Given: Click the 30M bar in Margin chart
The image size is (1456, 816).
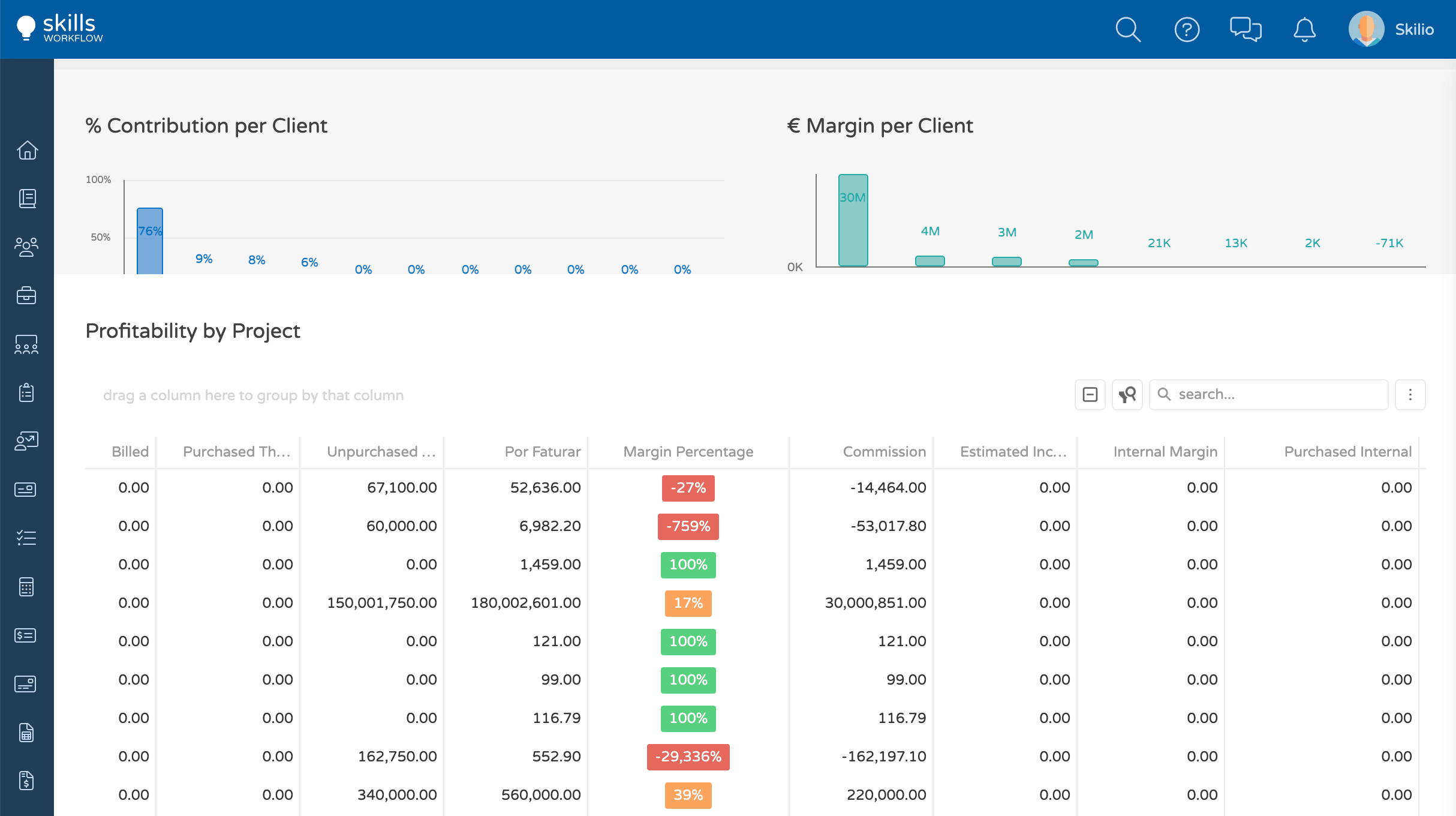Looking at the screenshot, I should (853, 221).
